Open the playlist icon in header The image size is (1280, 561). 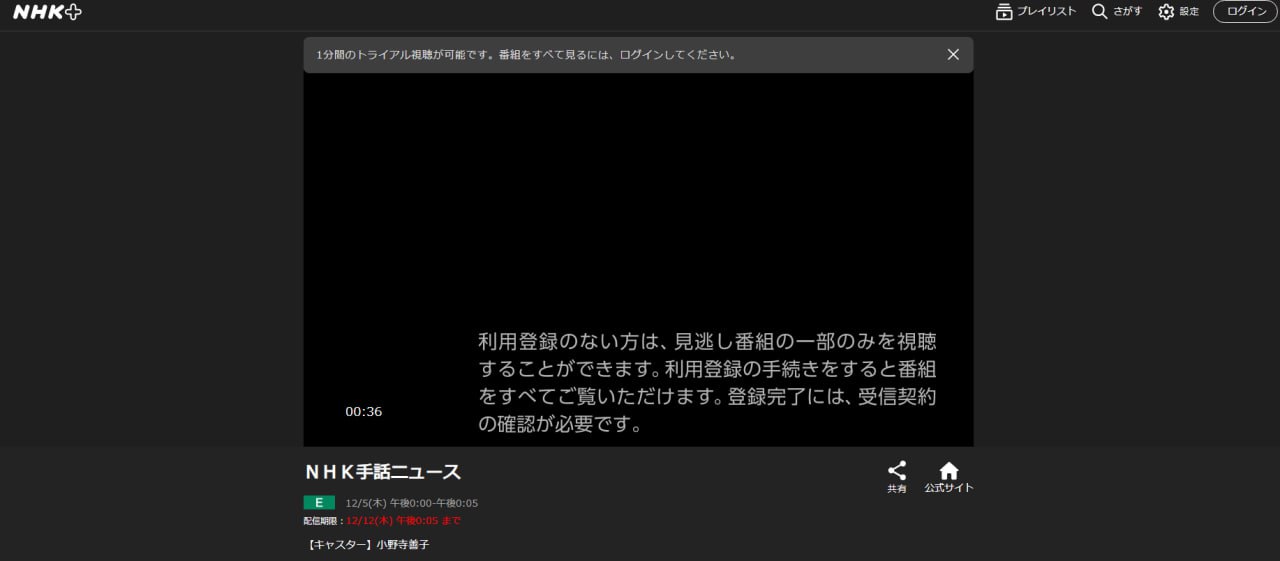pyautogui.click(x=1004, y=12)
